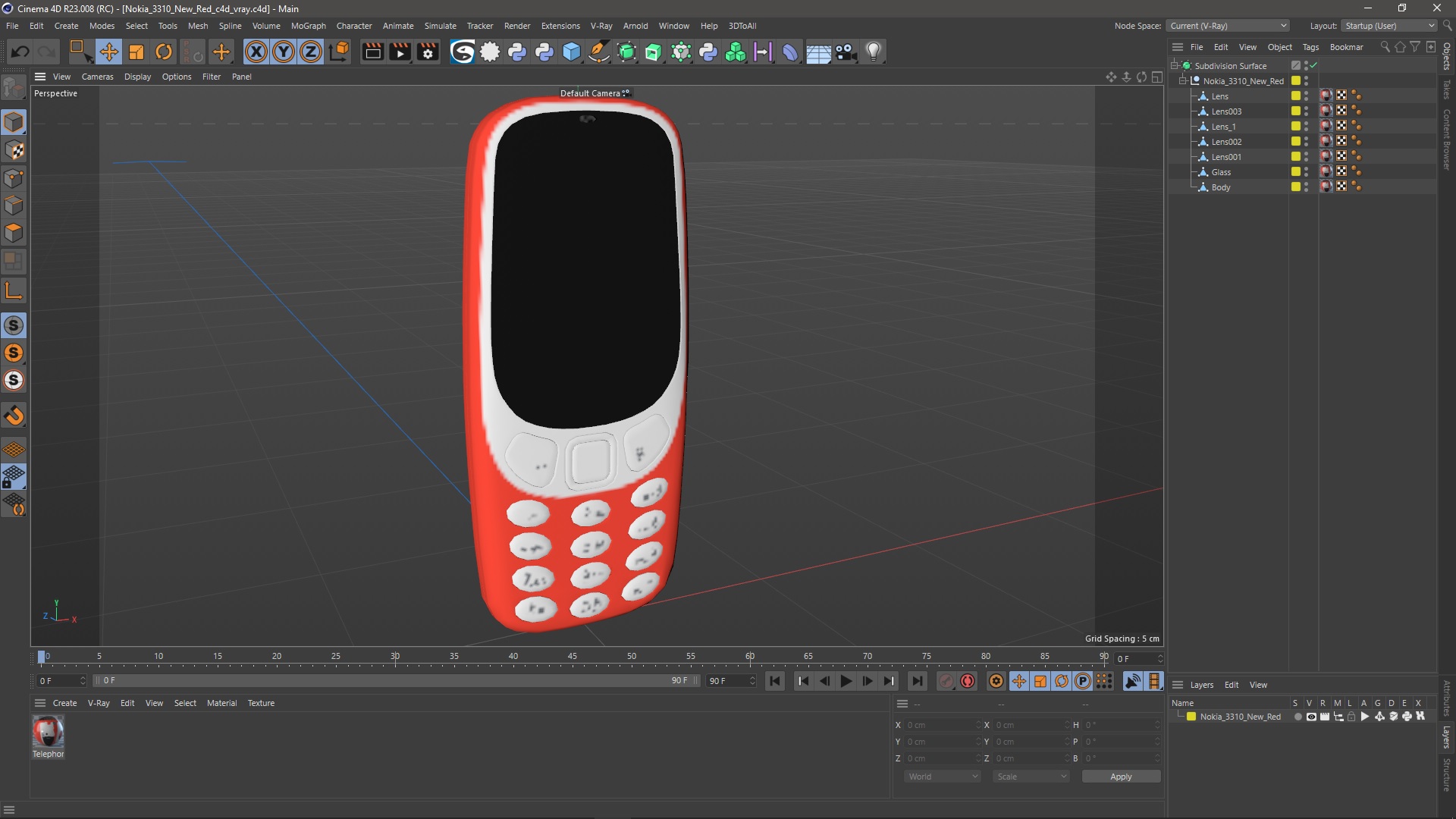Select the Glass object in tree

(x=1221, y=172)
